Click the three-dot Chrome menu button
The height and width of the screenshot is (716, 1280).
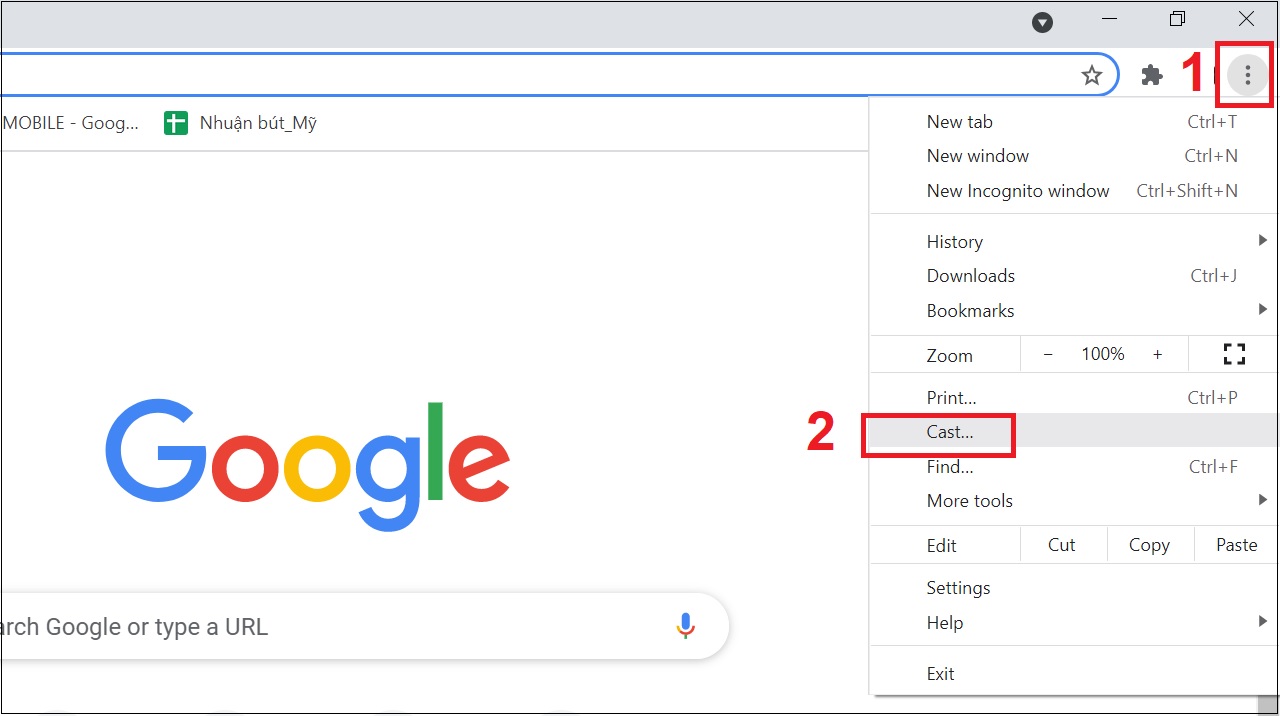click(x=1247, y=75)
